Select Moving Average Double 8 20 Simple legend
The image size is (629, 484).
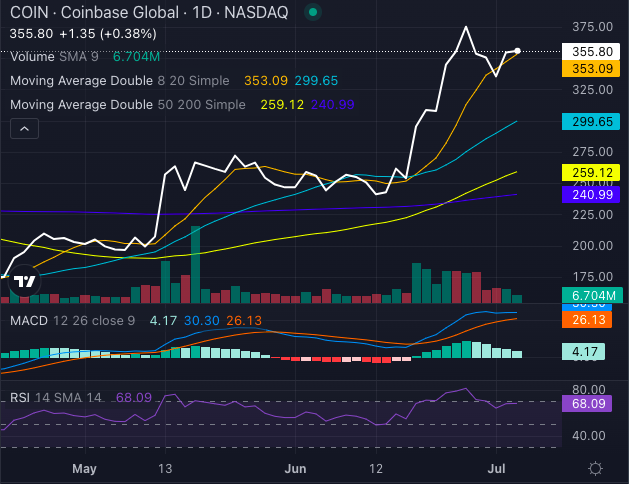[x=120, y=81]
